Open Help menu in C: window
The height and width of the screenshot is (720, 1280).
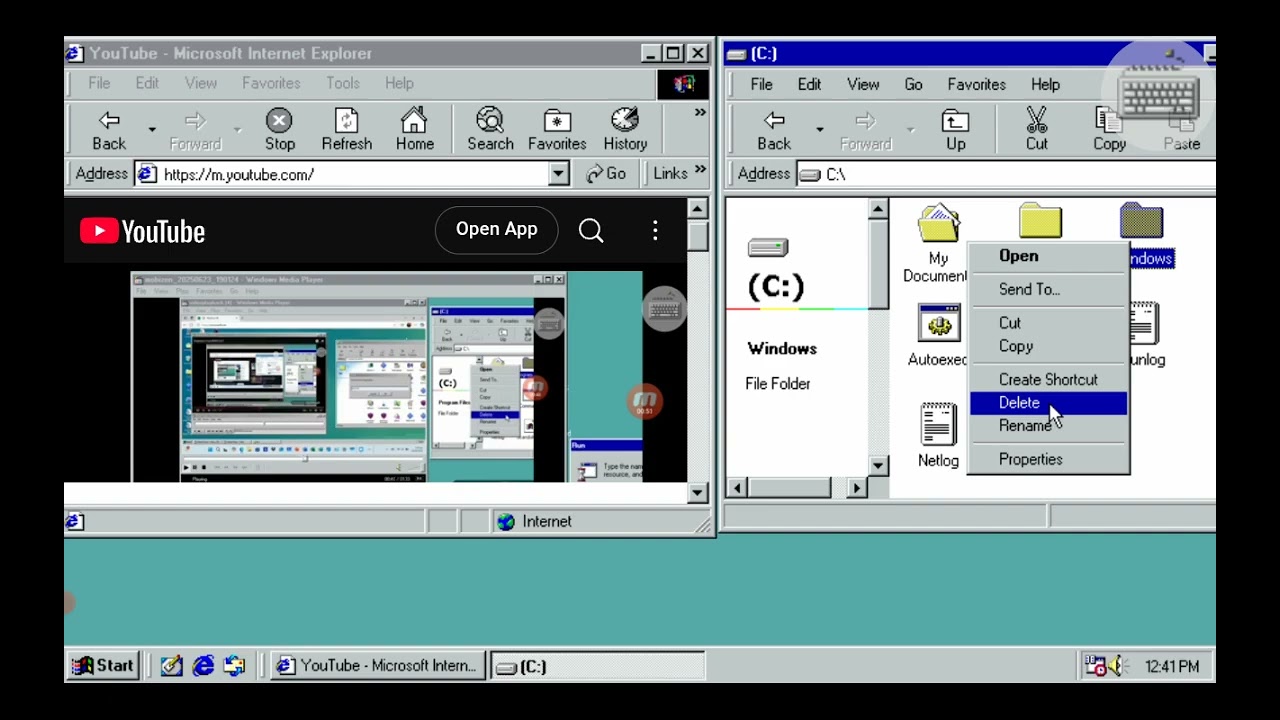(x=1045, y=85)
